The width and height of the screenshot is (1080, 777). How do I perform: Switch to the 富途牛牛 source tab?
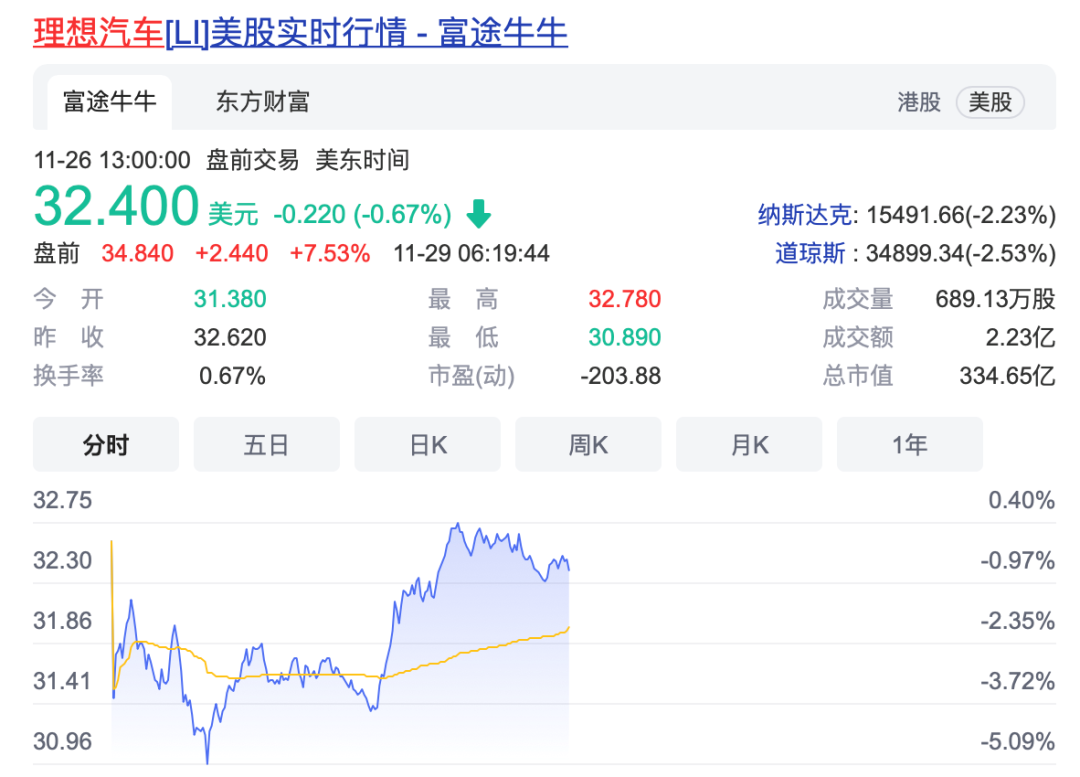pos(109,102)
